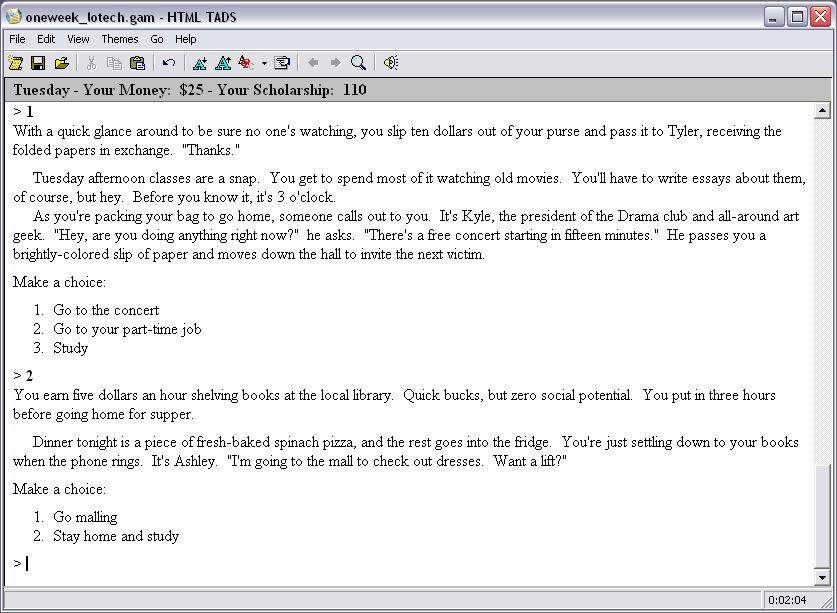Click the "Stay home and study" choice text
Screen dimensions: 837x613
pos(116,536)
